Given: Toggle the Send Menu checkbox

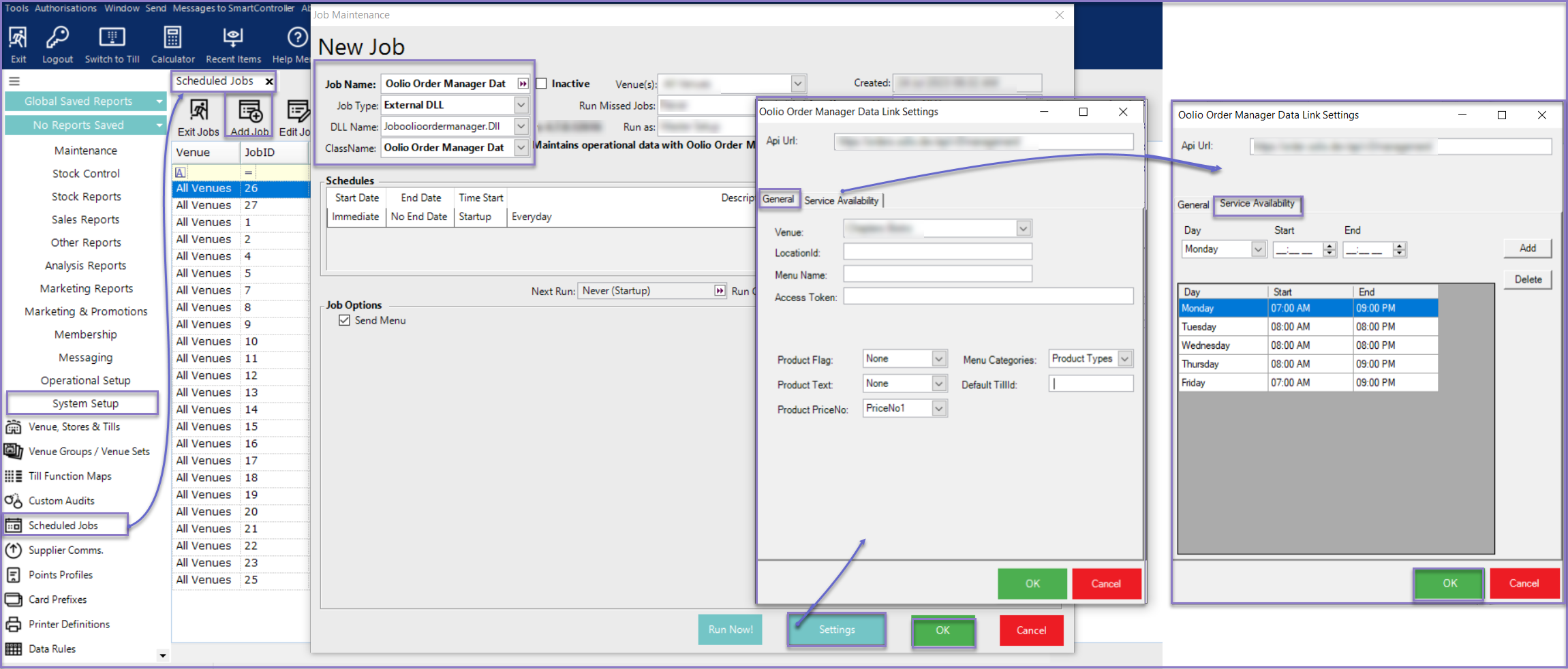Looking at the screenshot, I should coord(345,320).
